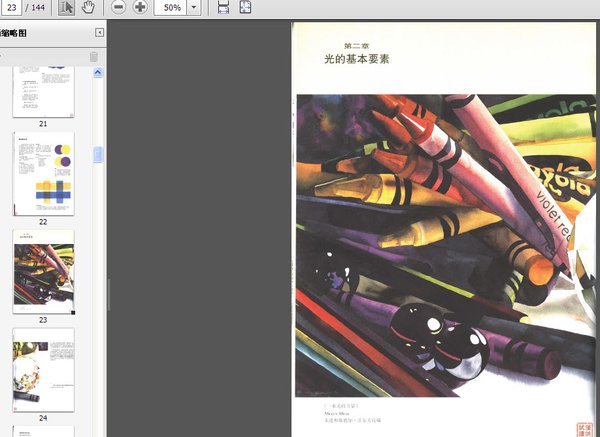Collapse the thumbnails panel with the arrow button
This screenshot has height=437, width=600.
point(99,33)
